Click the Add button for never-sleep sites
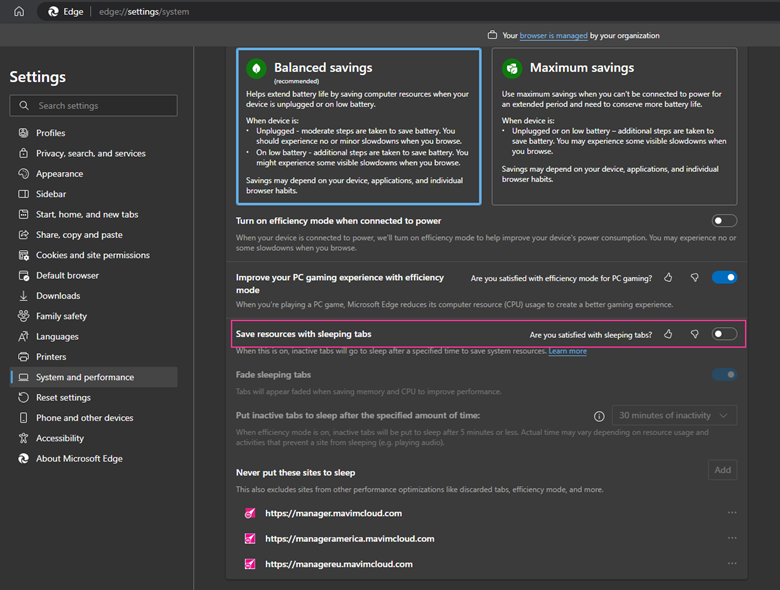This screenshot has height=590, width=780. pyautogui.click(x=722, y=470)
